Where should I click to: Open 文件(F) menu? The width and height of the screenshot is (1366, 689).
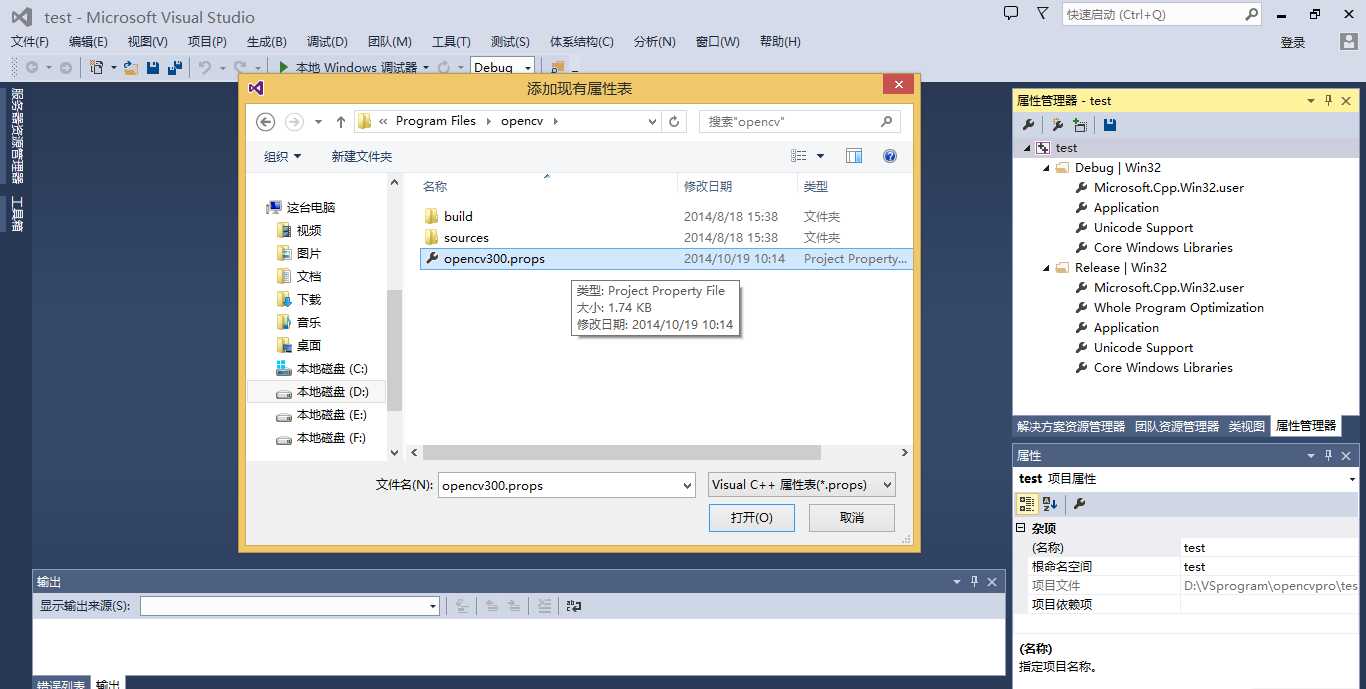(x=30, y=42)
